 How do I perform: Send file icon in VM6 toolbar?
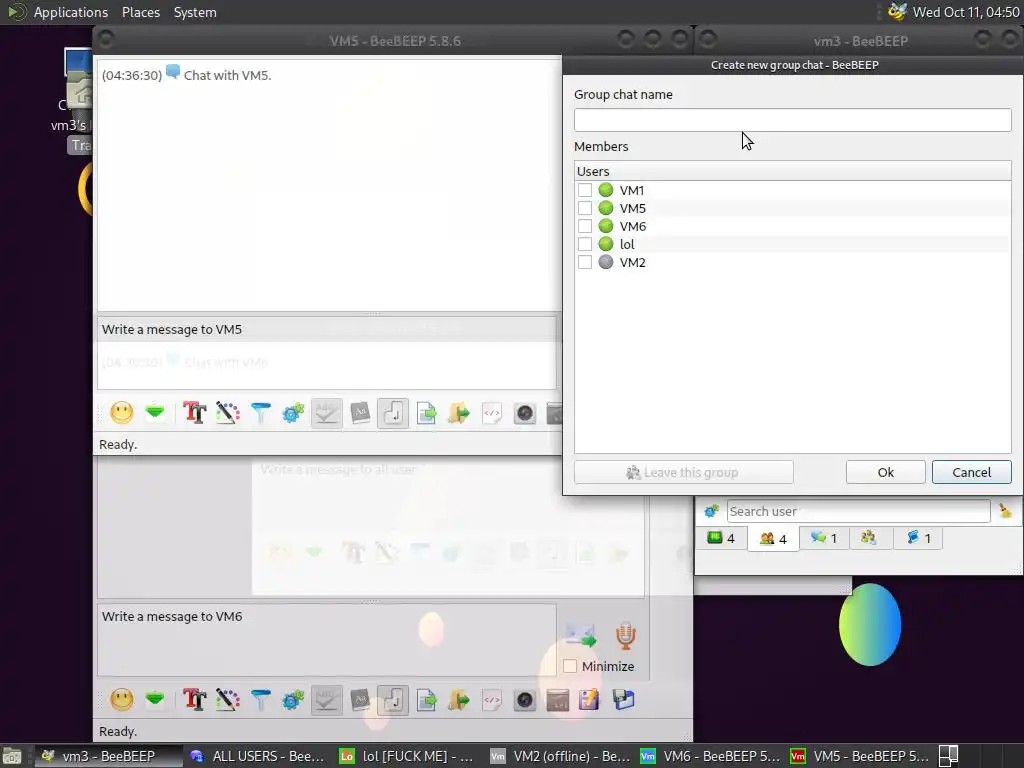pyautogui.click(x=426, y=700)
